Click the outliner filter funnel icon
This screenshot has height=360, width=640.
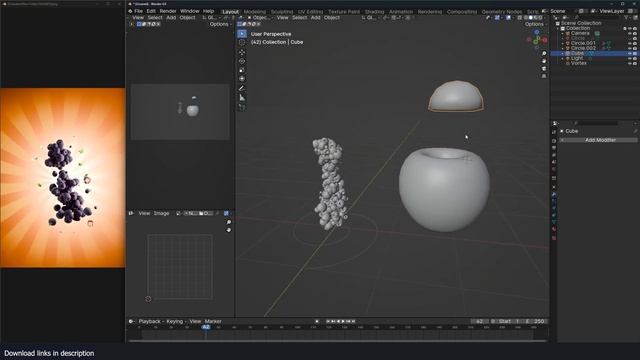(x=627, y=18)
